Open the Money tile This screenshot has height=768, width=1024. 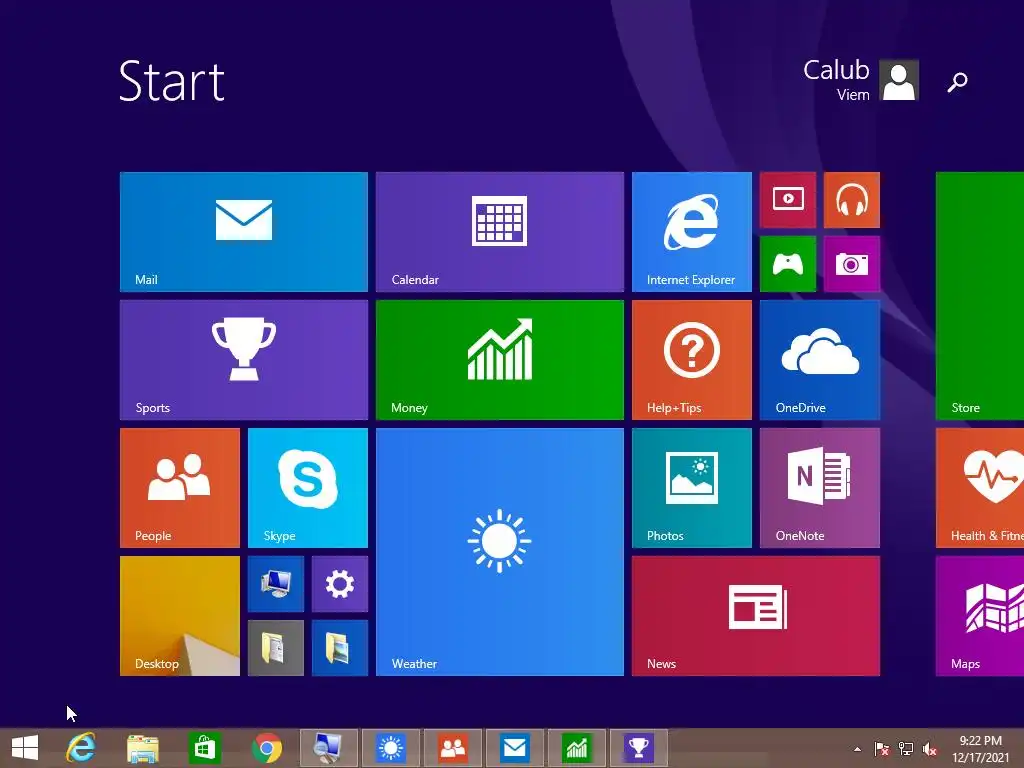500,360
